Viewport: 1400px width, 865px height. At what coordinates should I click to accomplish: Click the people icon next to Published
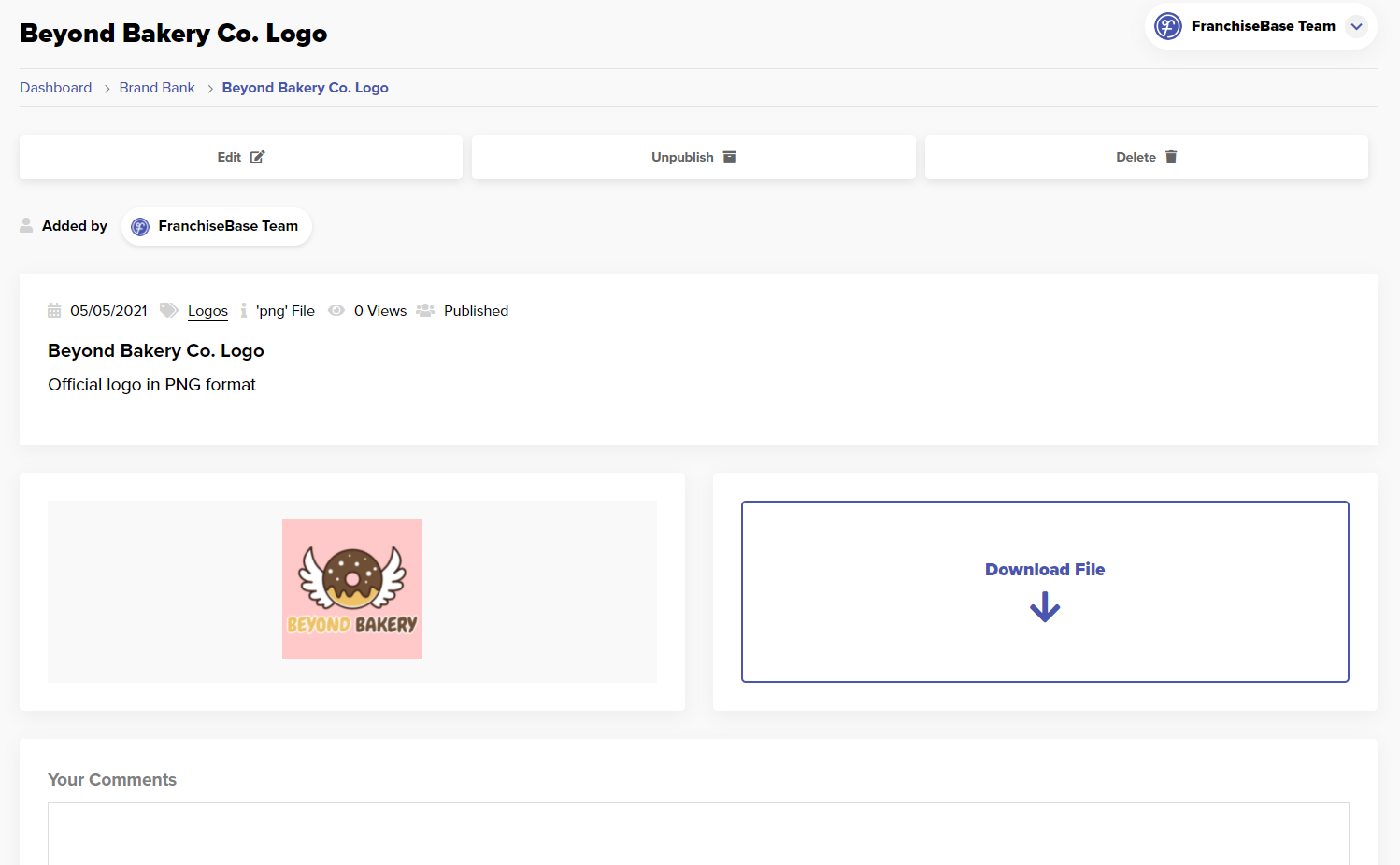[x=426, y=309]
